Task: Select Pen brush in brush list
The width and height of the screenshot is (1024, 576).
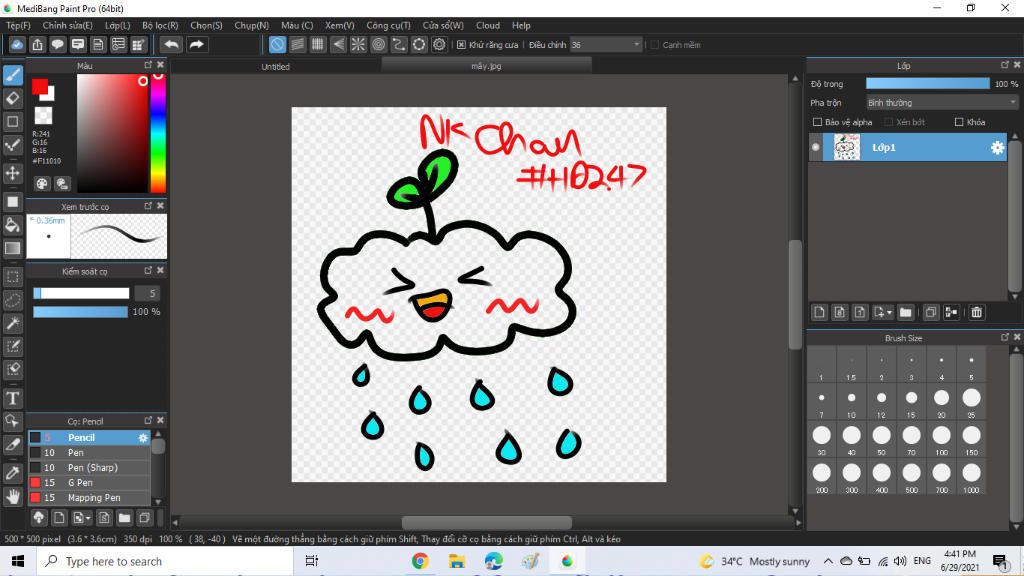Action: pos(89,453)
